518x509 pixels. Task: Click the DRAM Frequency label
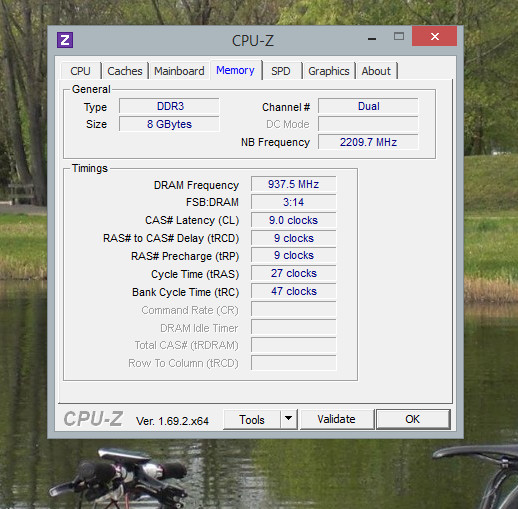tap(196, 185)
